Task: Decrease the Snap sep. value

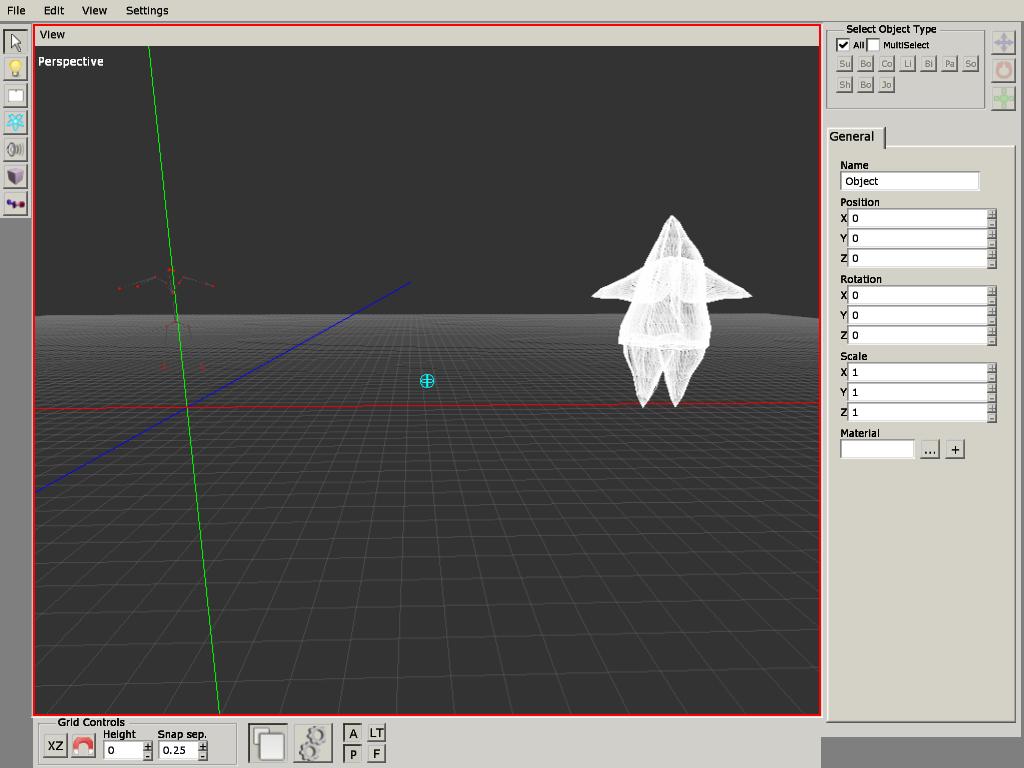Action: tap(204, 755)
